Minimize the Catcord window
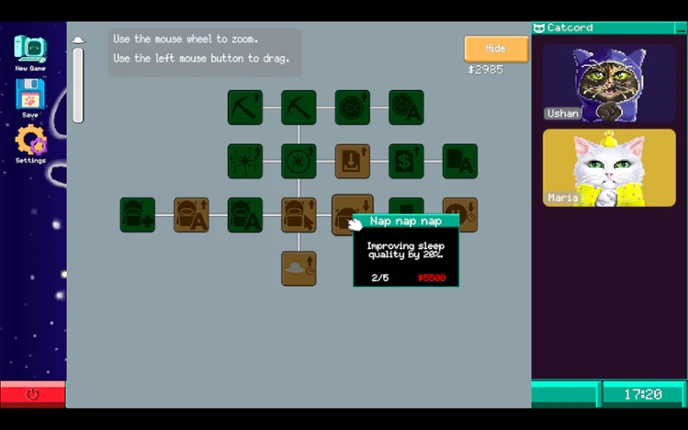The image size is (688, 430). point(681,28)
